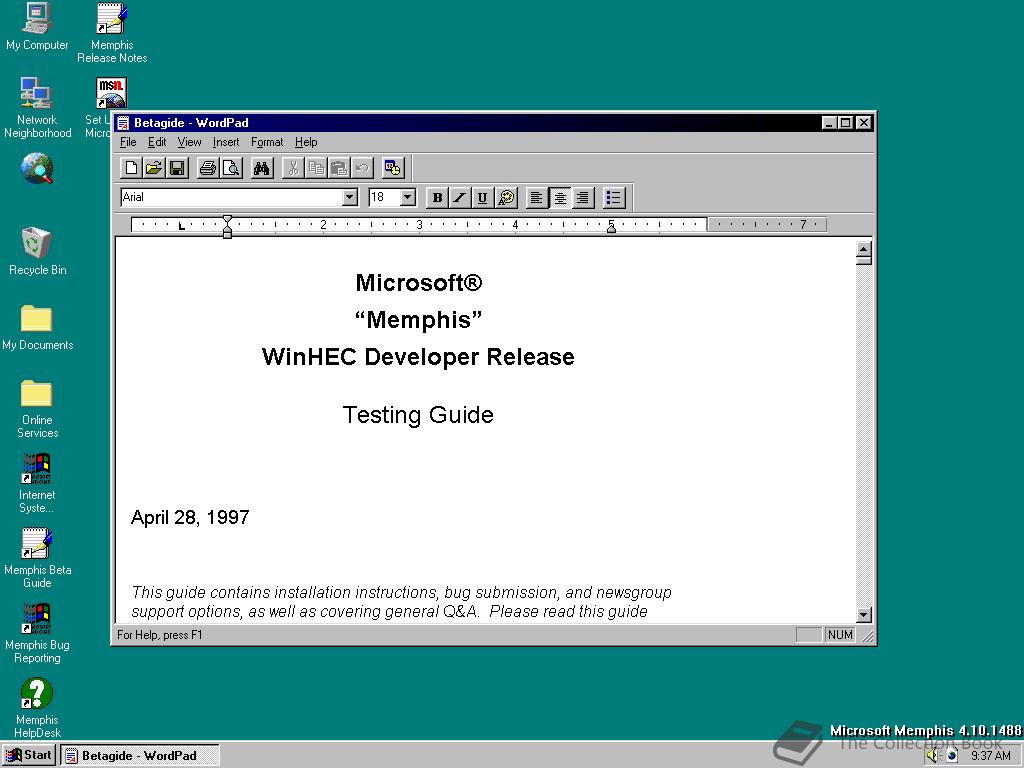Click the 9:37 AM clock
Screen dimensions: 1024x768
tap(990, 756)
